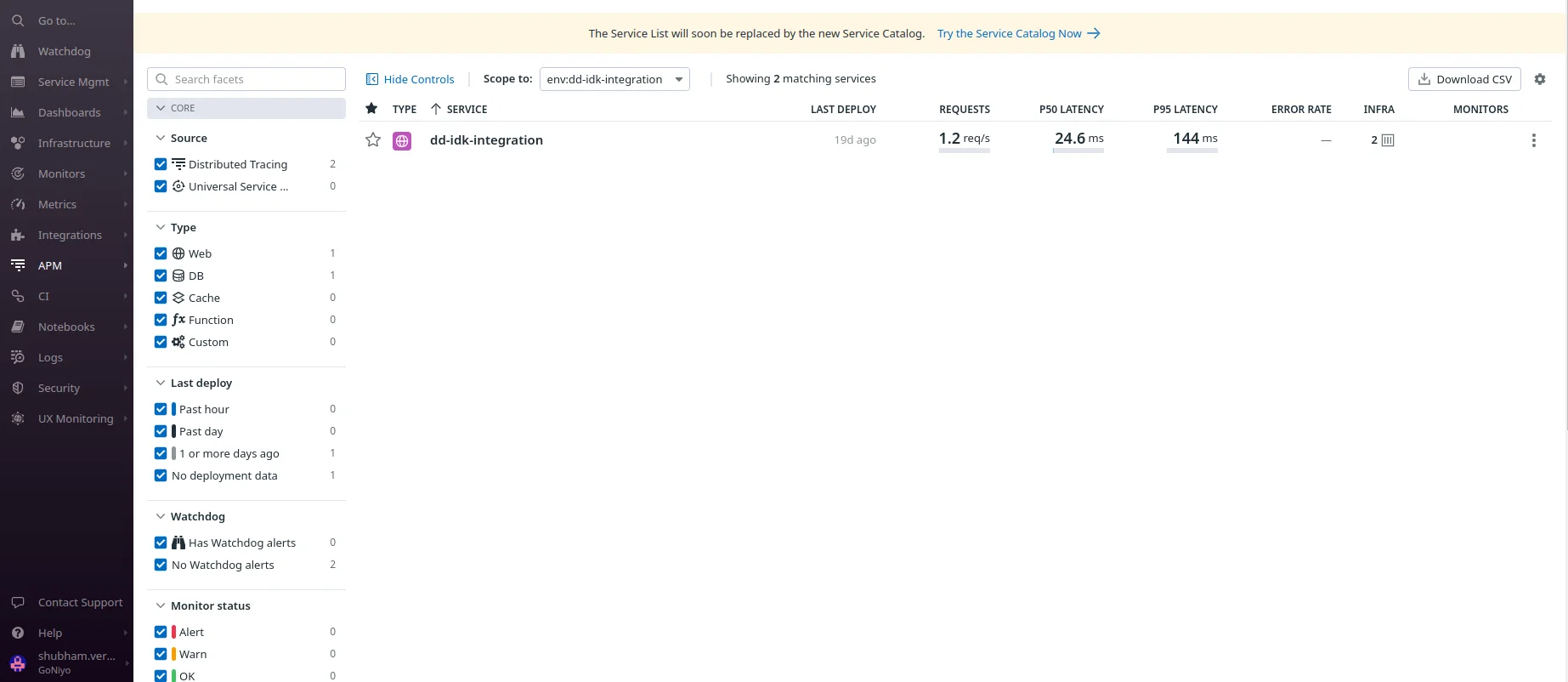The height and width of the screenshot is (682, 1568).
Task: Collapse the CORE facet group
Action: 246,108
